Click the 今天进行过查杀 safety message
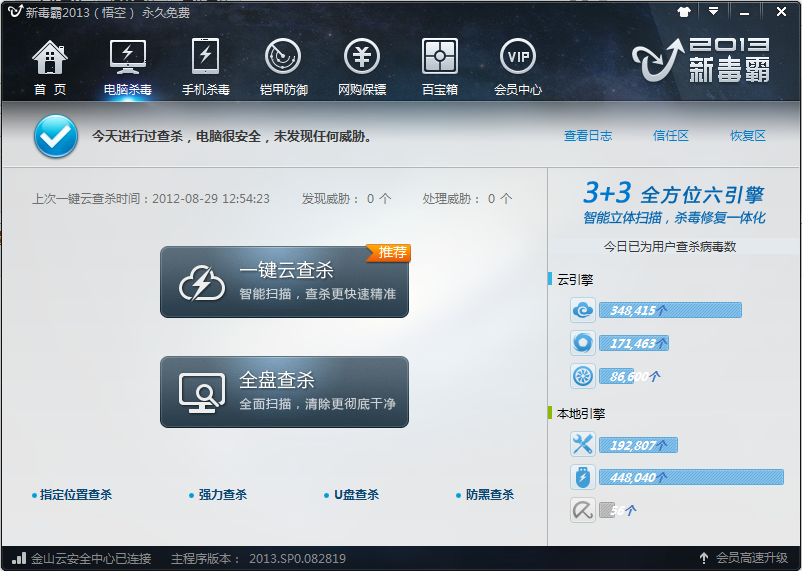 (232, 136)
